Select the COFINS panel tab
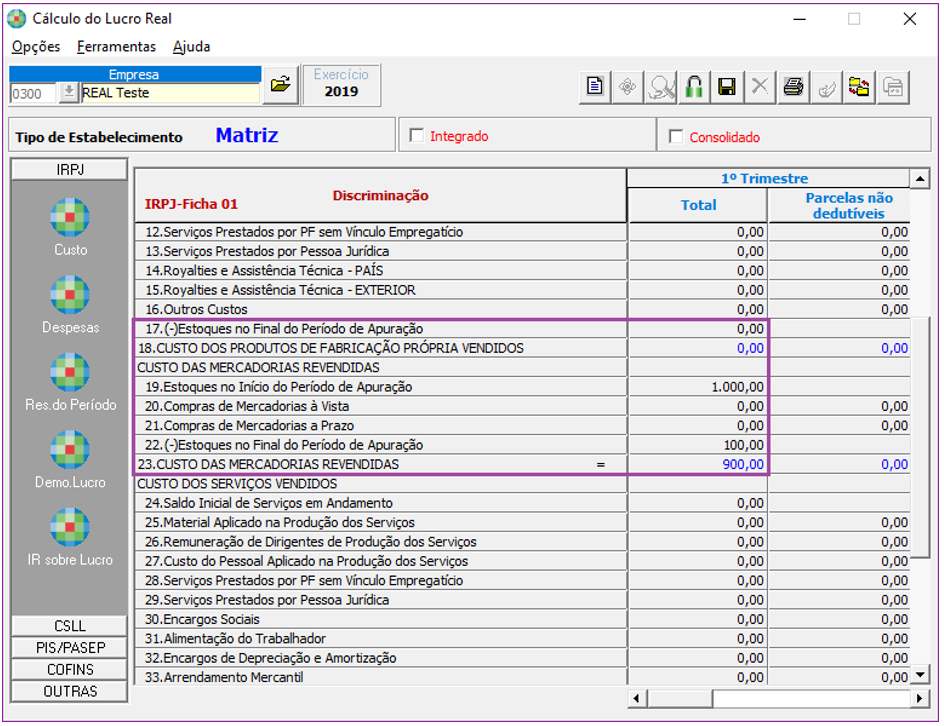 (x=70, y=669)
